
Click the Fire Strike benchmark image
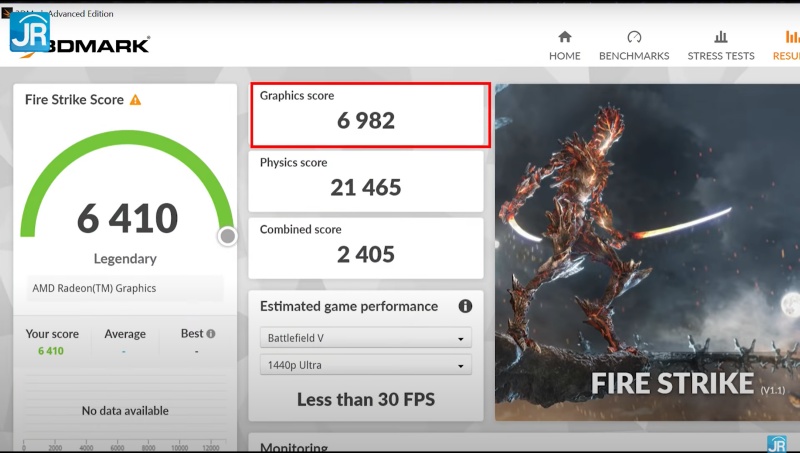pyautogui.click(x=647, y=253)
